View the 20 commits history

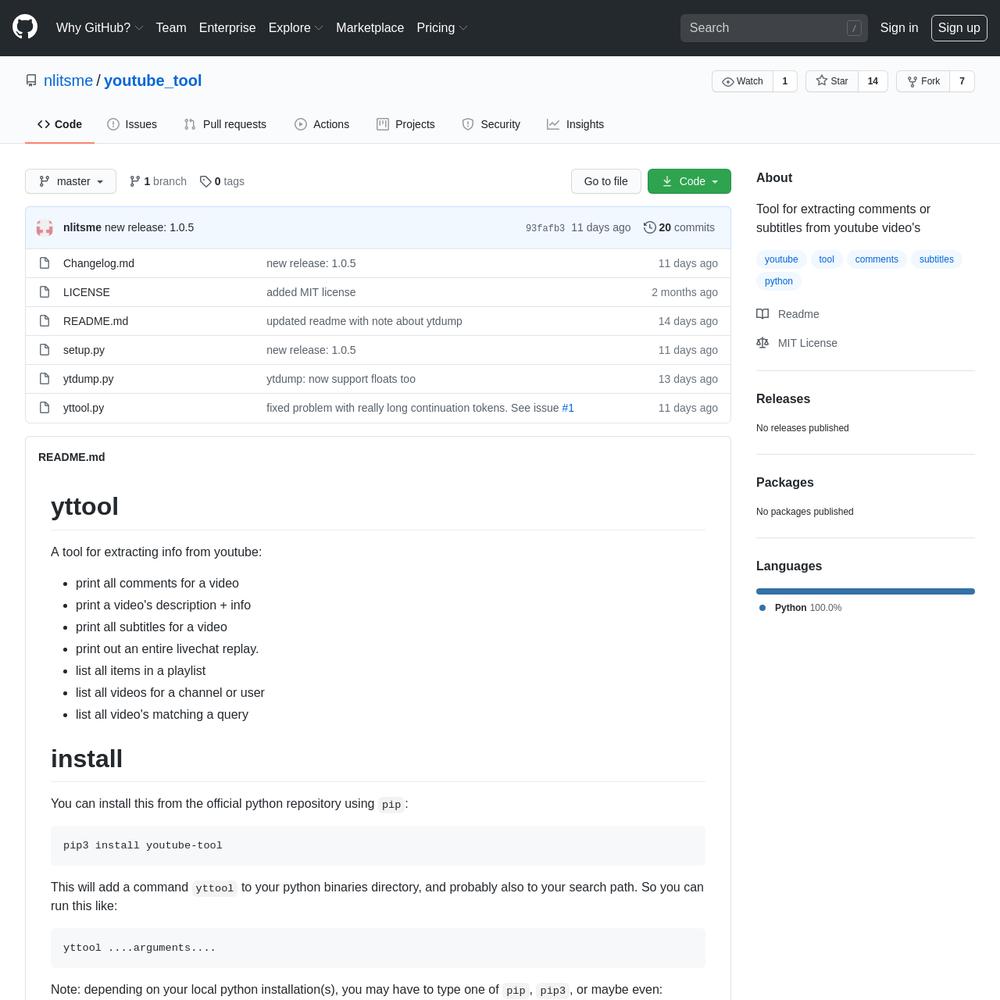tap(679, 228)
